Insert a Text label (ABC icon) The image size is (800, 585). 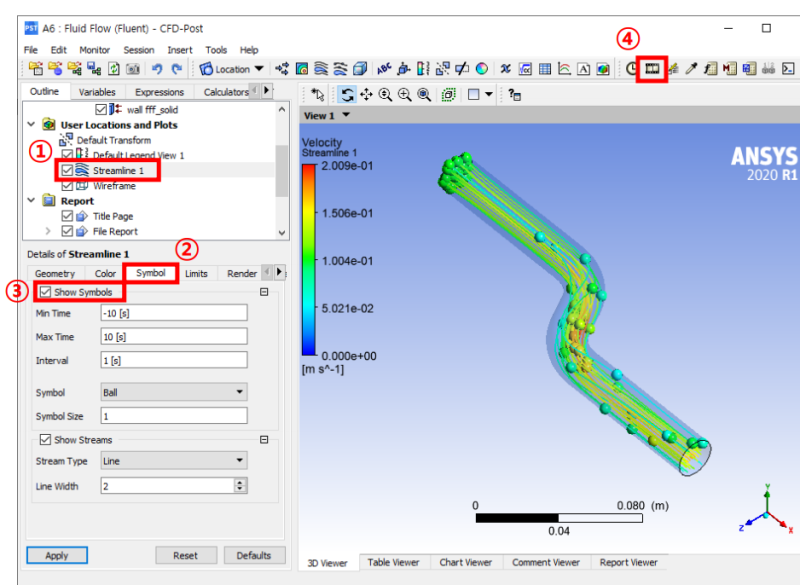point(384,68)
